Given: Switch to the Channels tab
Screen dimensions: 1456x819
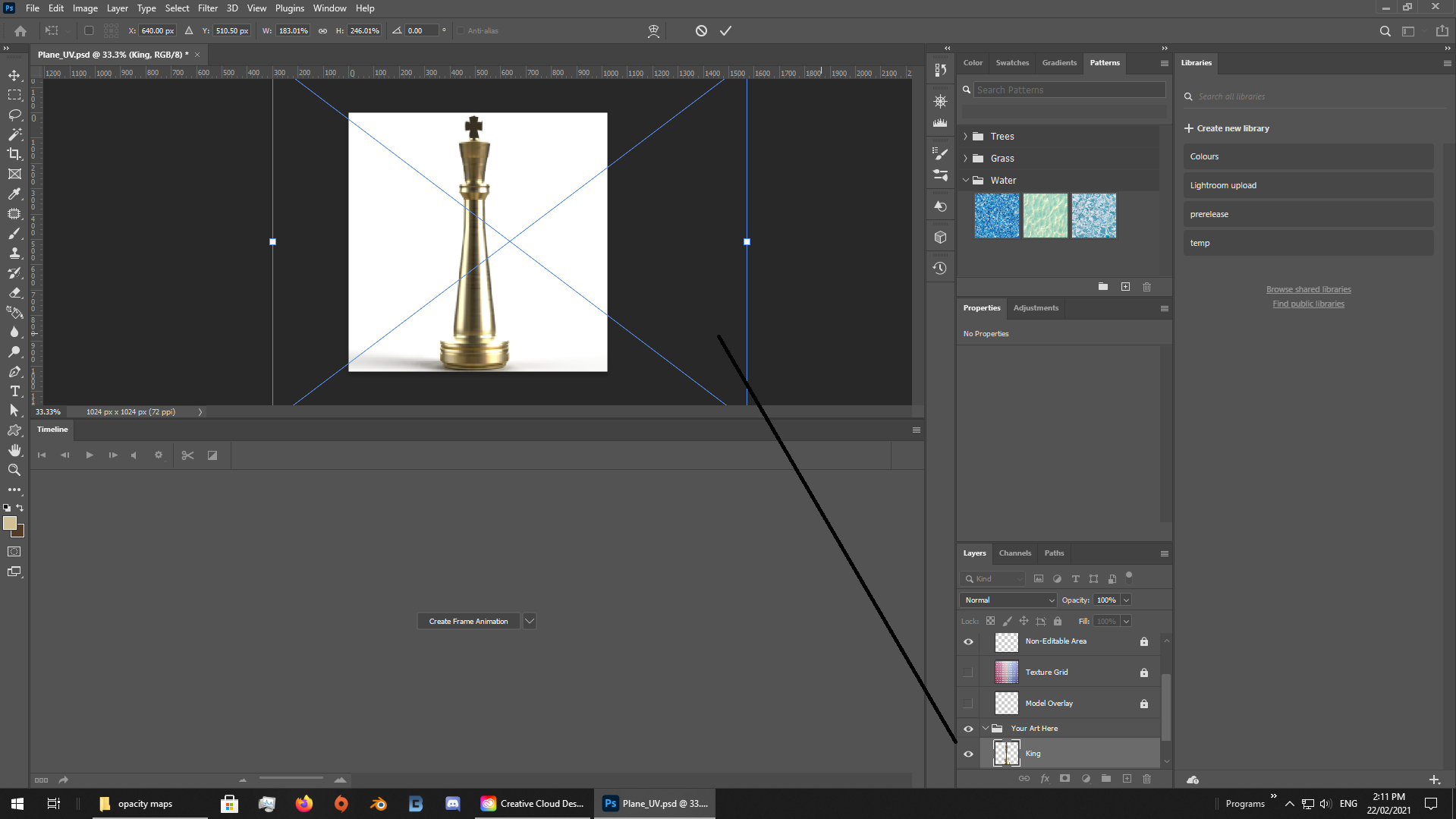Looking at the screenshot, I should (x=1014, y=553).
